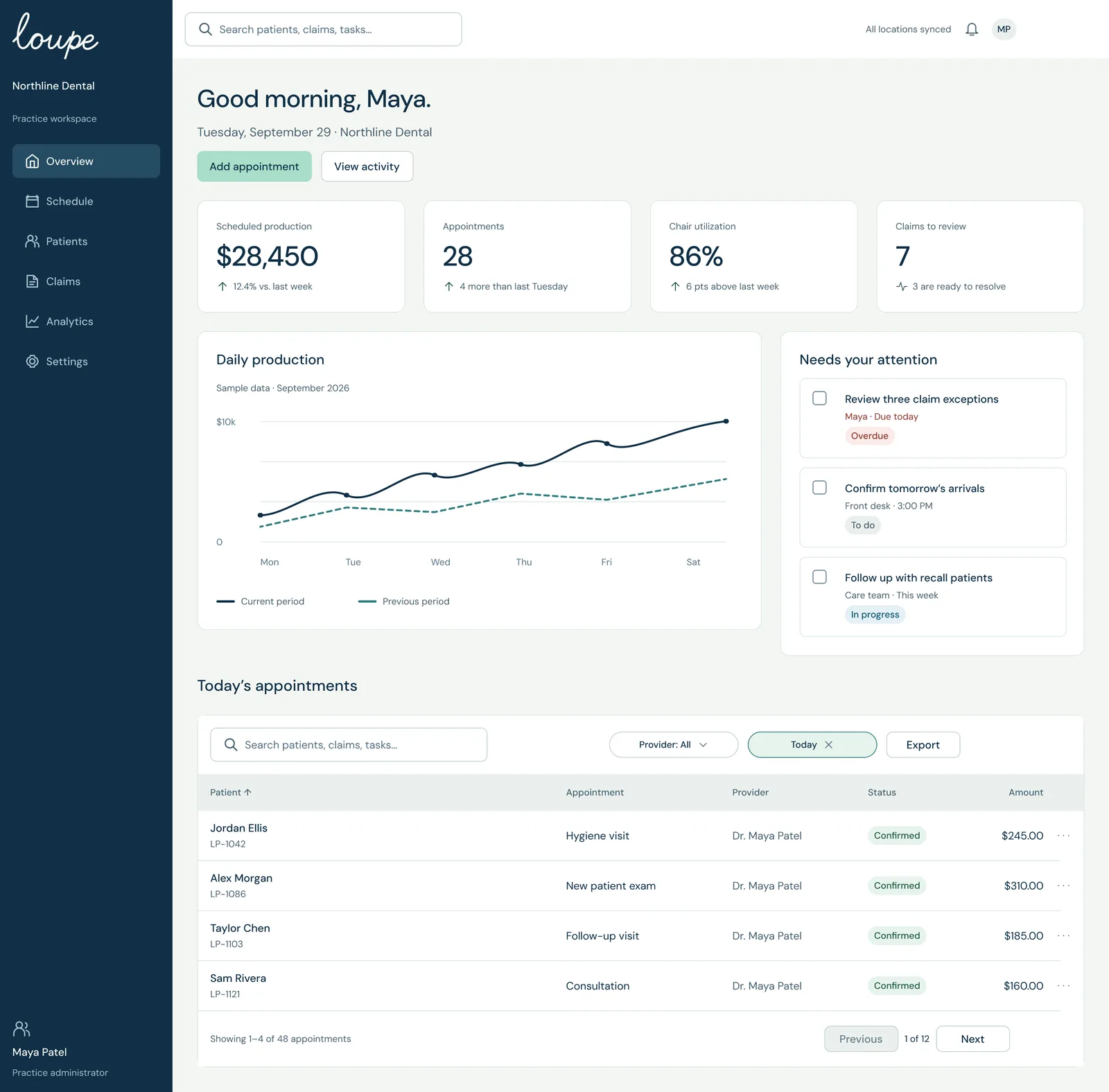This screenshot has height=1092, width=1109.
Task: Click the Amount column header
Action: (1026, 792)
